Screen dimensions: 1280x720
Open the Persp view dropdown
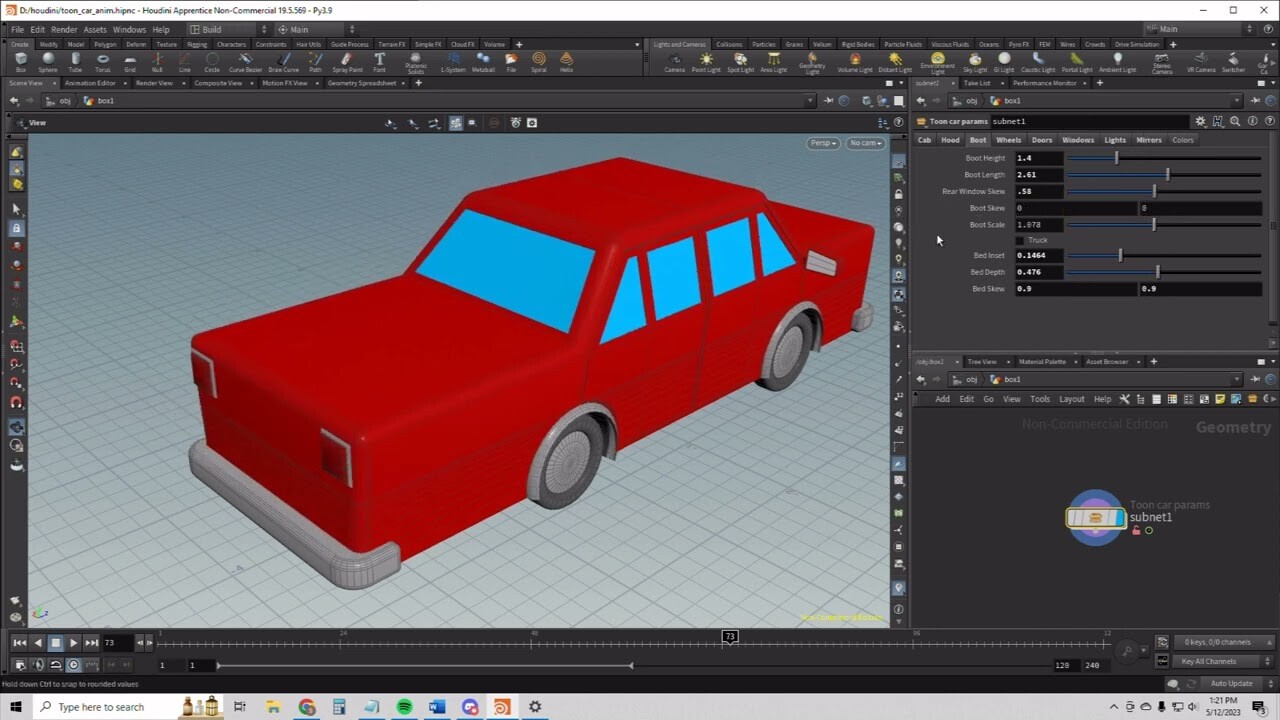pyautogui.click(x=822, y=143)
